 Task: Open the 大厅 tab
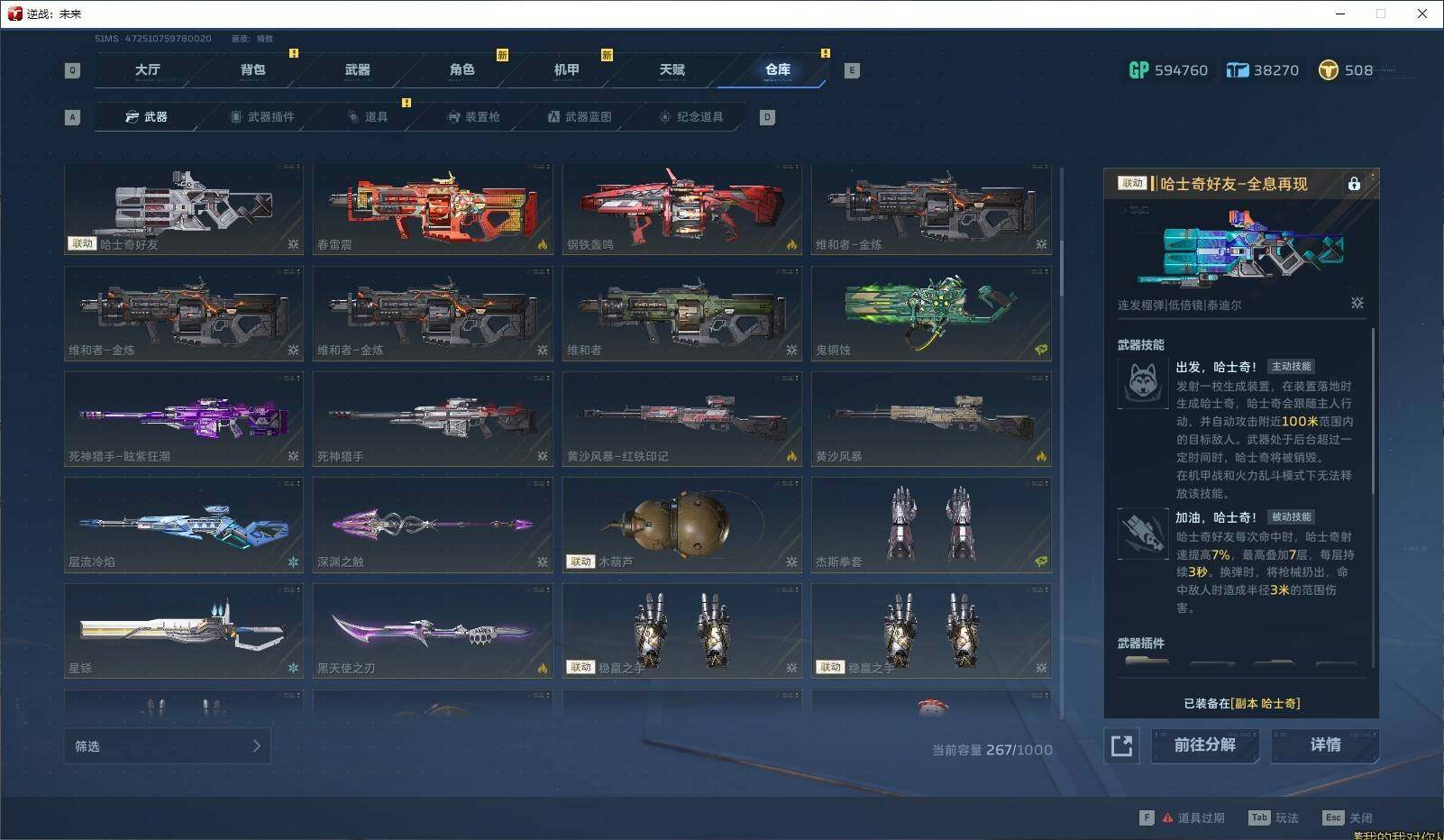[x=147, y=69]
